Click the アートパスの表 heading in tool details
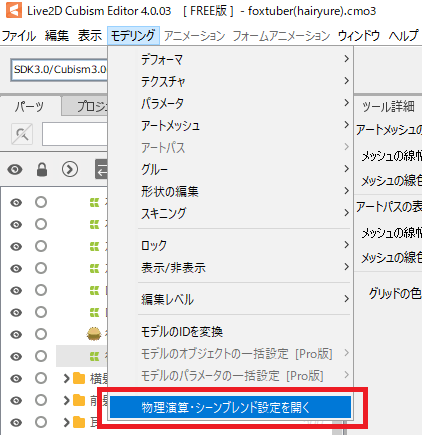Screen dimensions: 424x436 [x=389, y=207]
